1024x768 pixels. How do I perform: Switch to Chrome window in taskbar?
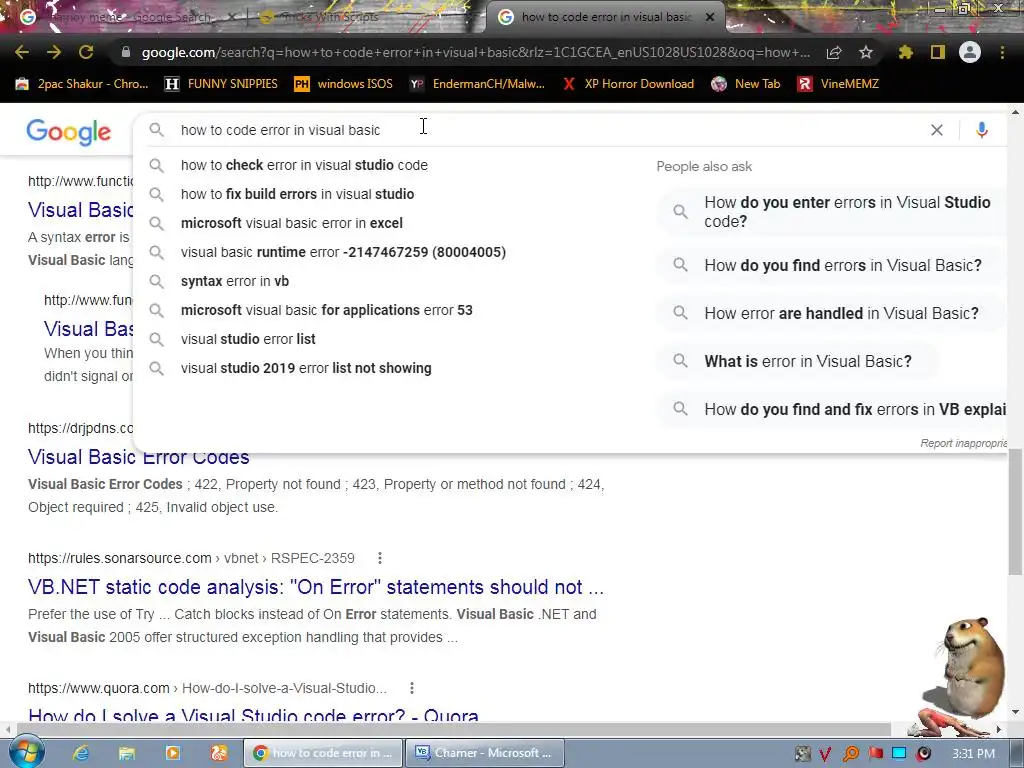pos(323,753)
